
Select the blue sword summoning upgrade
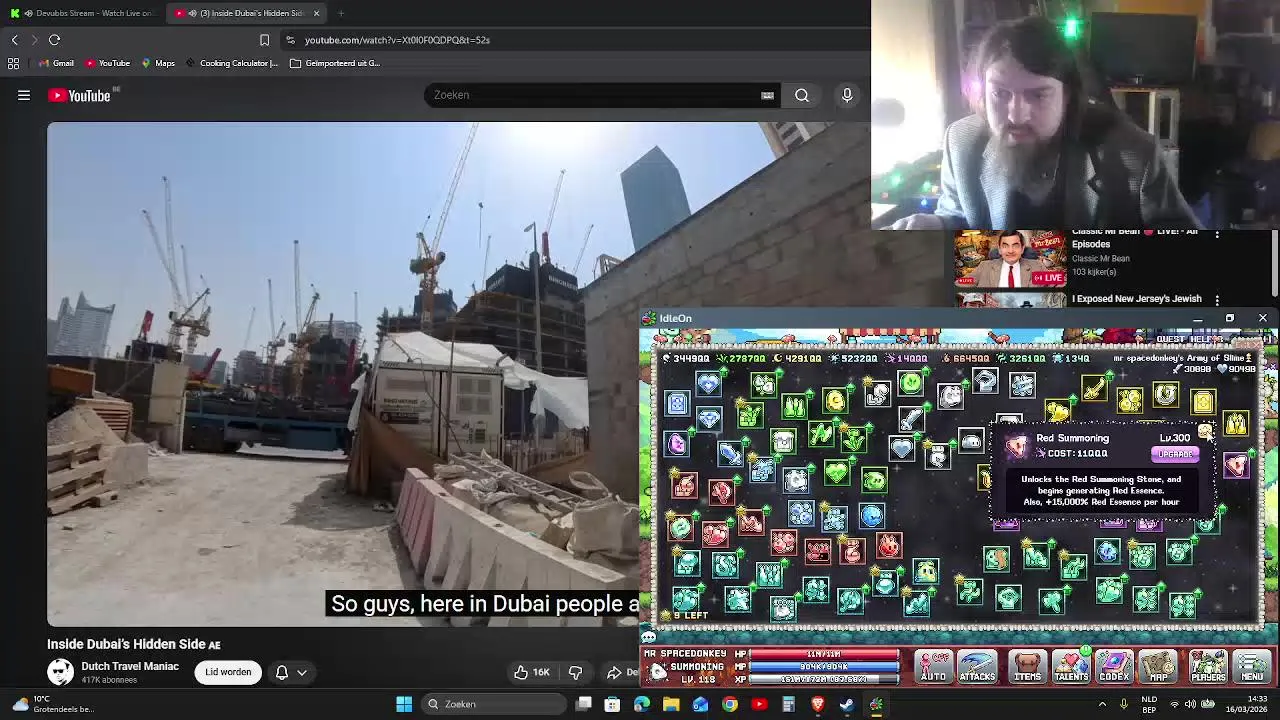(x=731, y=456)
